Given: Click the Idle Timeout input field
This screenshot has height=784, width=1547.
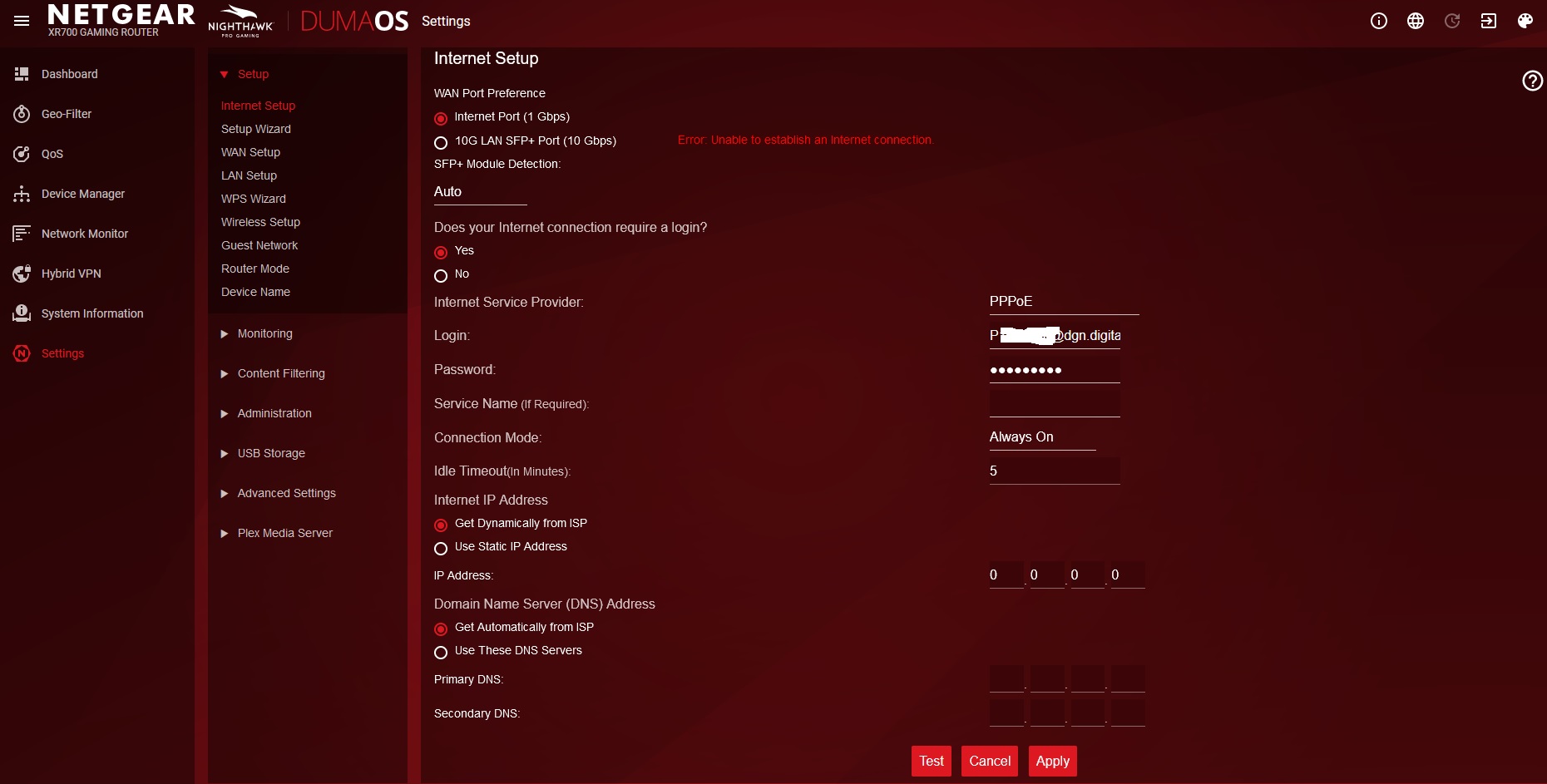Looking at the screenshot, I should point(1055,471).
